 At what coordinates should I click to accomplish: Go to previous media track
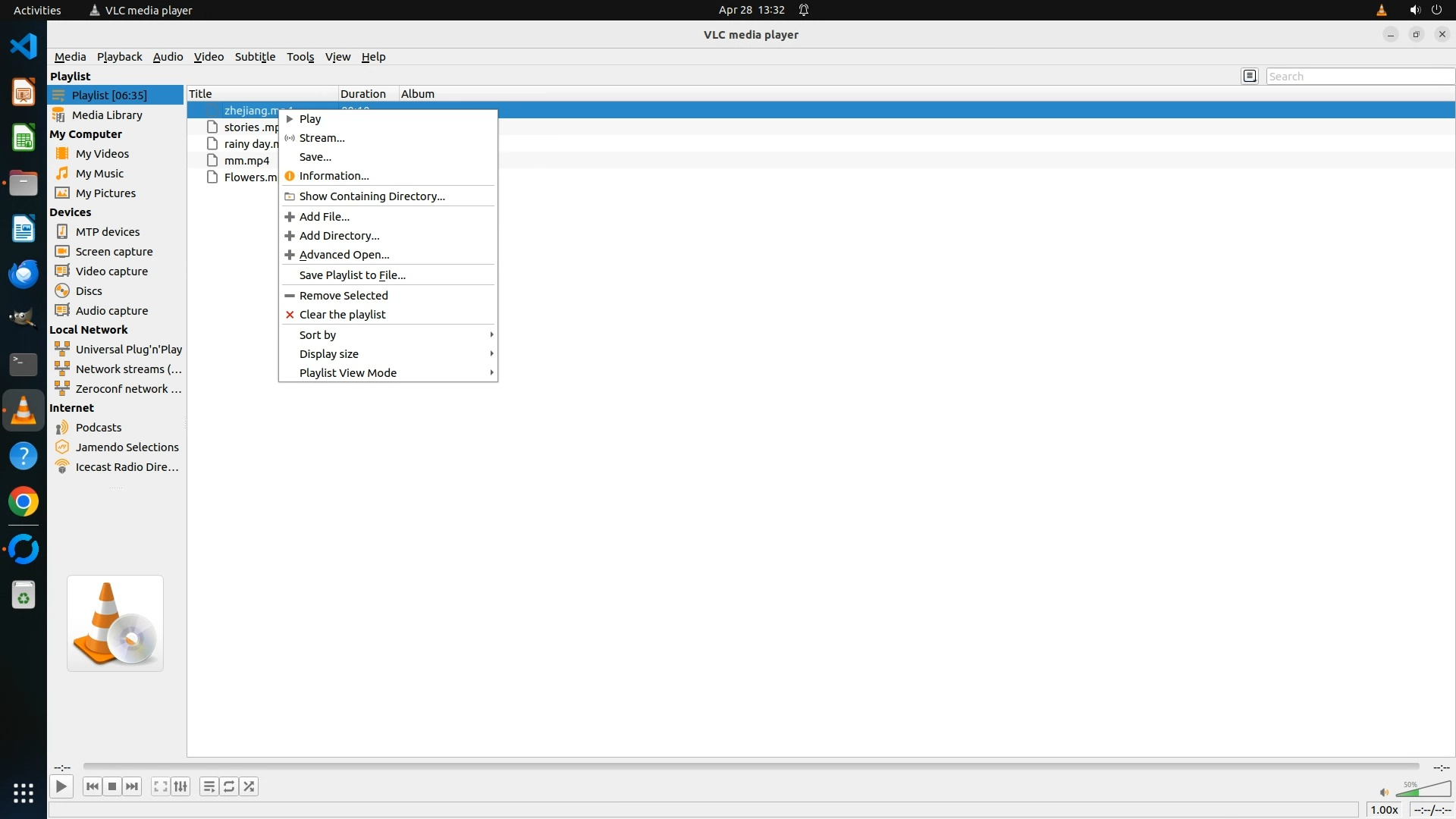pyautogui.click(x=93, y=786)
